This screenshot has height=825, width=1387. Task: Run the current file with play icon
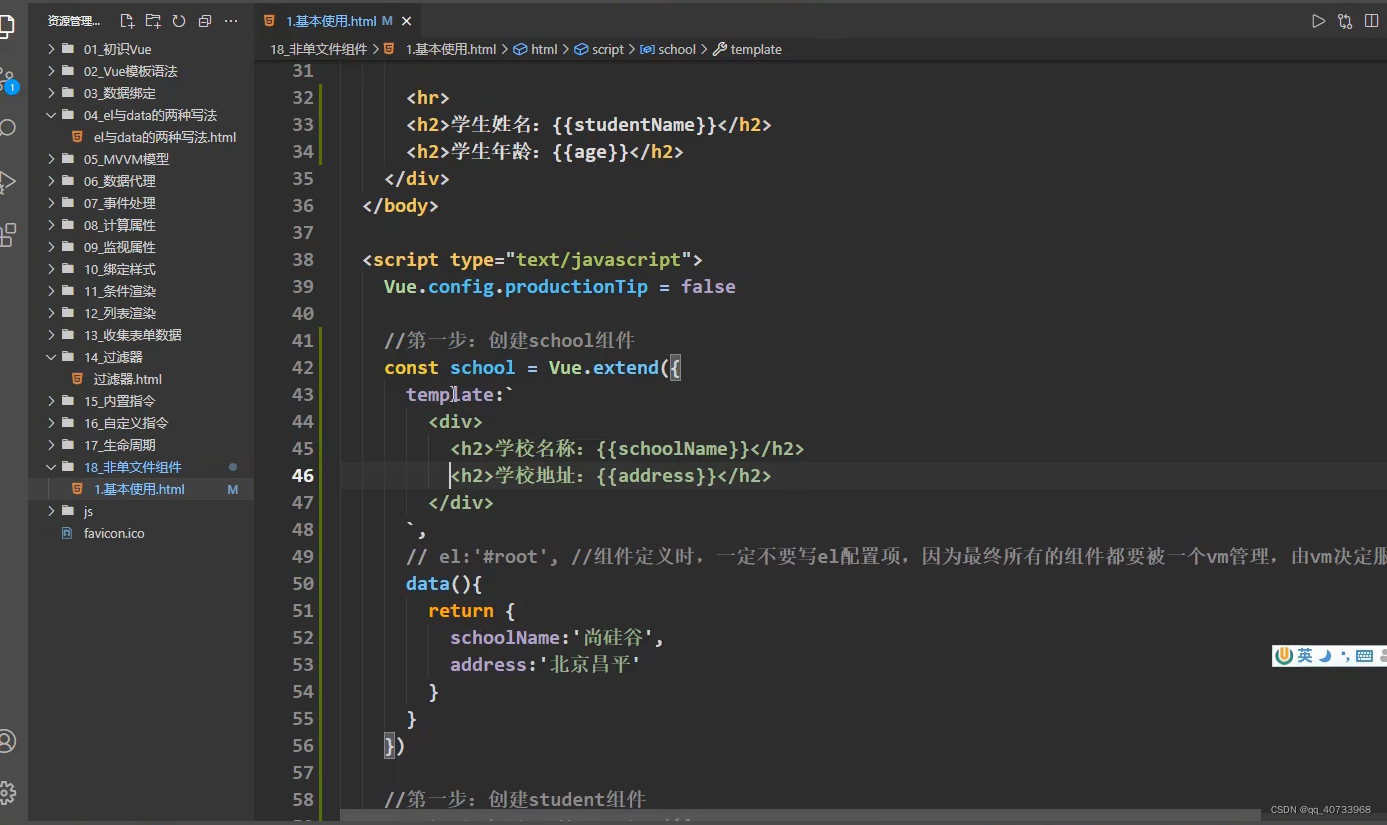point(1318,21)
